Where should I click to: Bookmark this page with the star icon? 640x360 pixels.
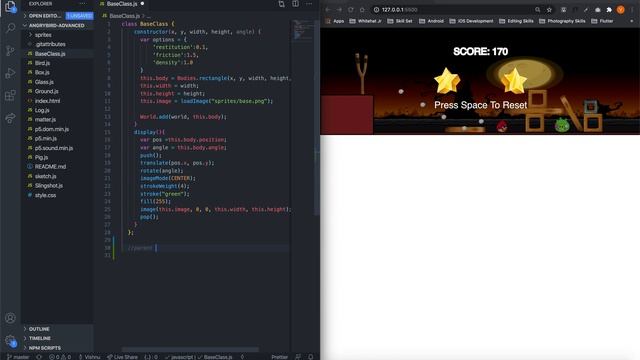(549, 10)
